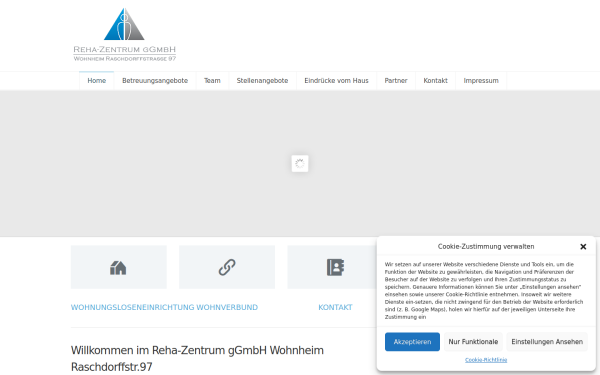
Task: Close the cookie consent dialog
Action: tap(583, 247)
